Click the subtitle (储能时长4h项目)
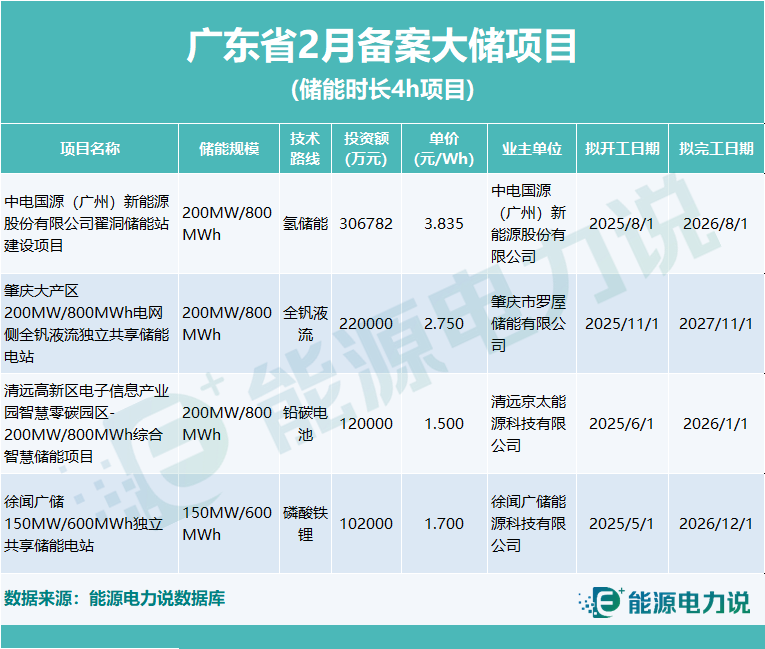 coord(382,90)
